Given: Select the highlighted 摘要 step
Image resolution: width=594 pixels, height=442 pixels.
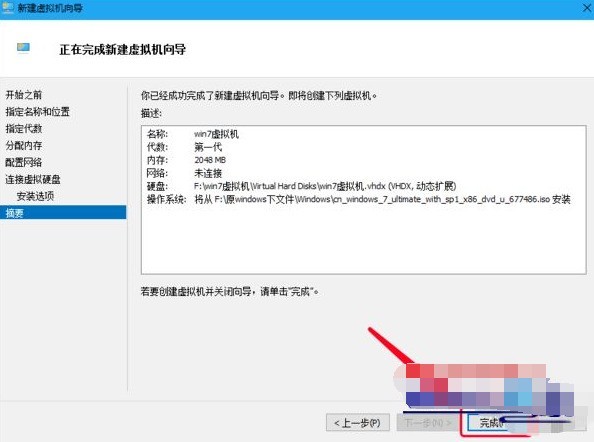Looking at the screenshot, I should click(x=63, y=212).
